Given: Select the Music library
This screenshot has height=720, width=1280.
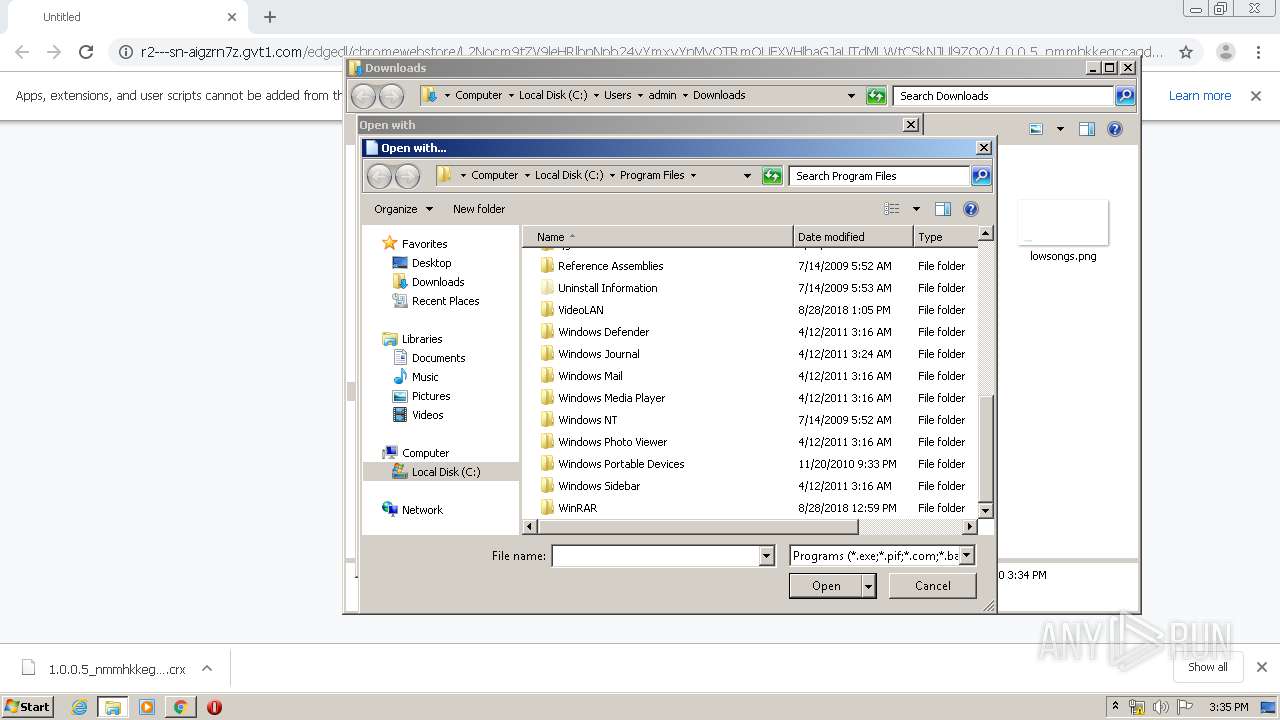Looking at the screenshot, I should (x=425, y=377).
